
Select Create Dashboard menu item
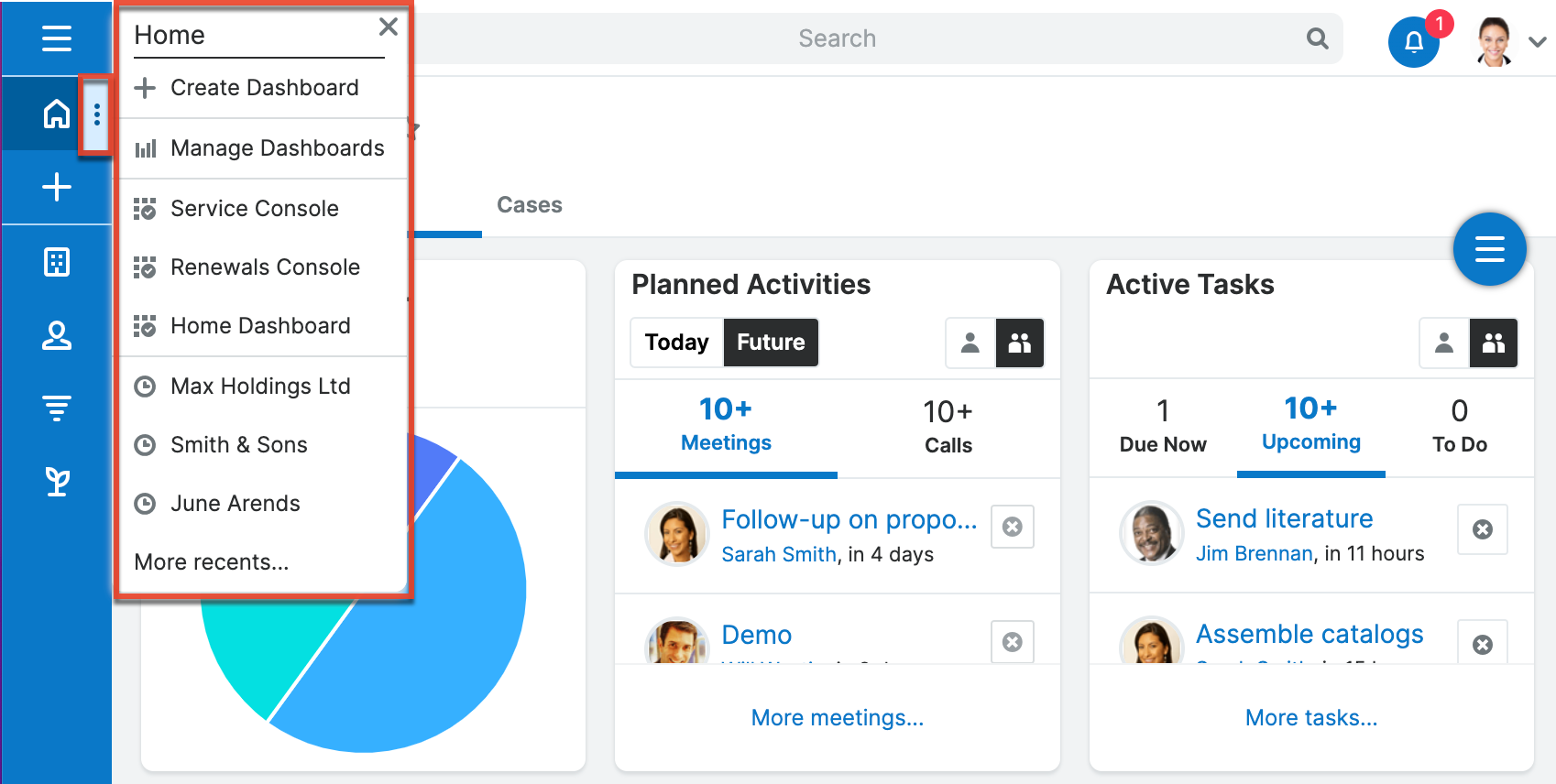264,88
